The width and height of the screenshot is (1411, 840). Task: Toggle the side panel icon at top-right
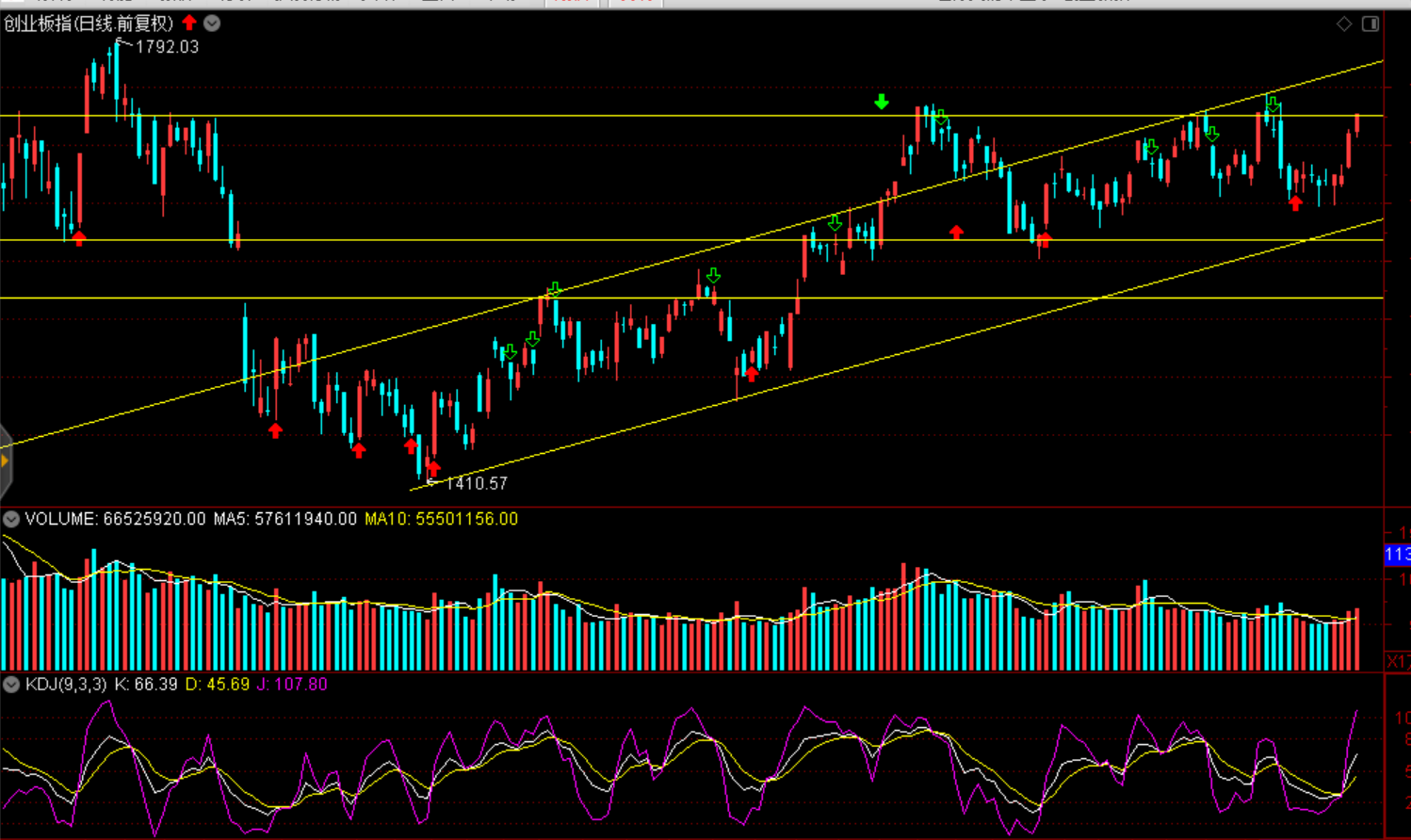click(x=1370, y=24)
